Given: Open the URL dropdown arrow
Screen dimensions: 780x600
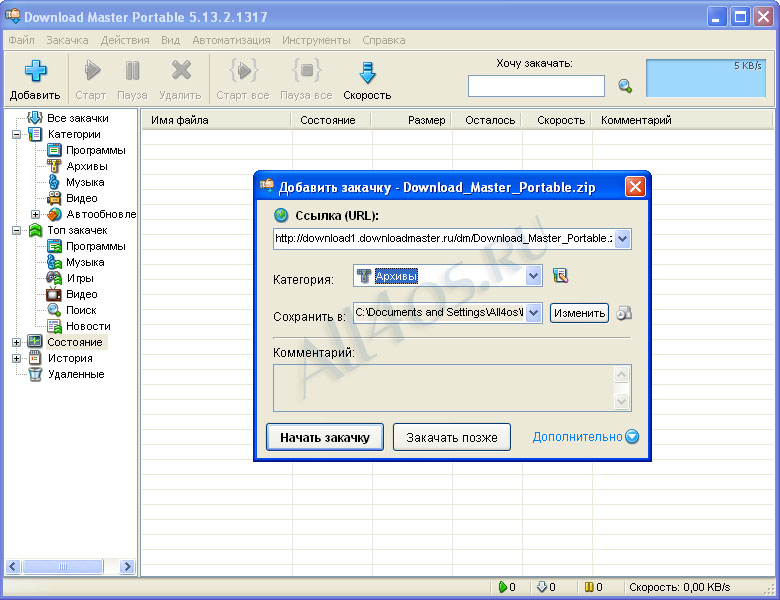Looking at the screenshot, I should [x=622, y=239].
